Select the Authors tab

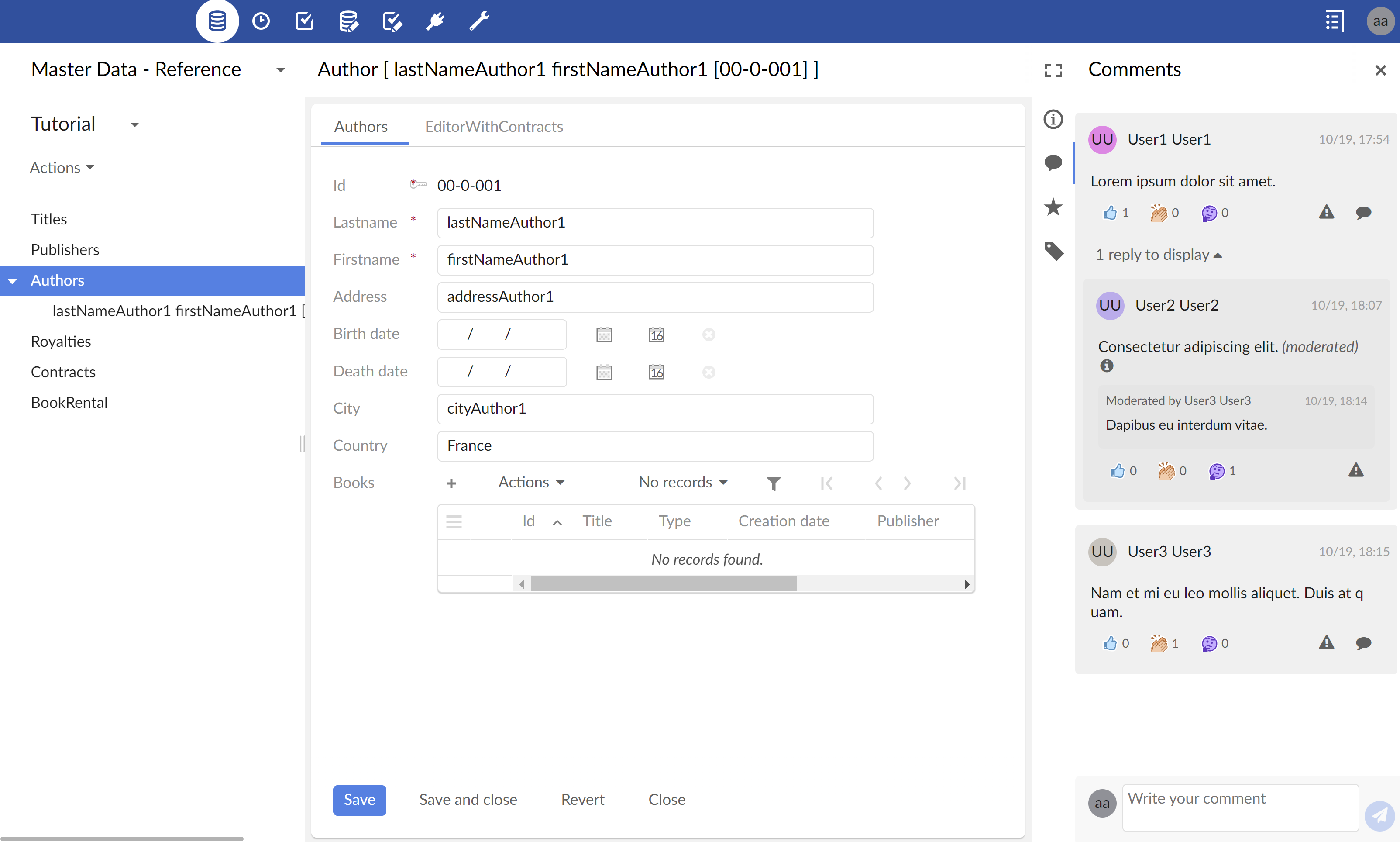(361, 126)
